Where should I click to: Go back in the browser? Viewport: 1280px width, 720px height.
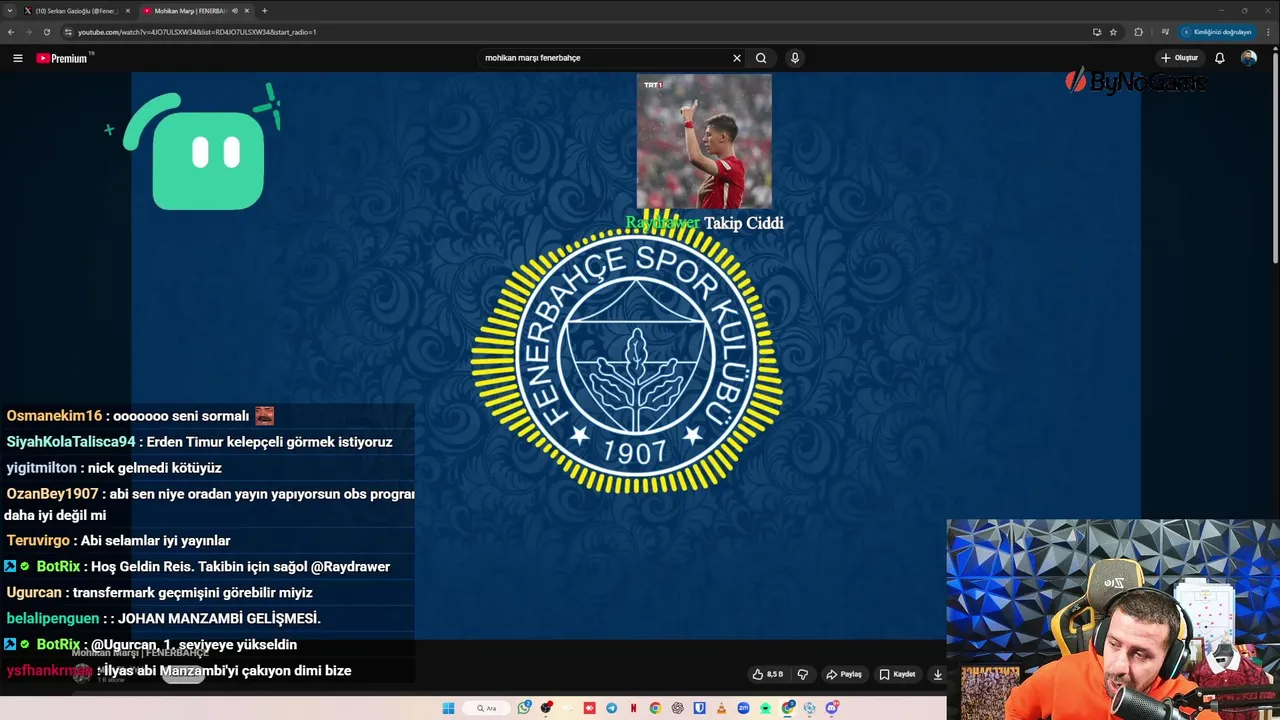tap(11, 32)
